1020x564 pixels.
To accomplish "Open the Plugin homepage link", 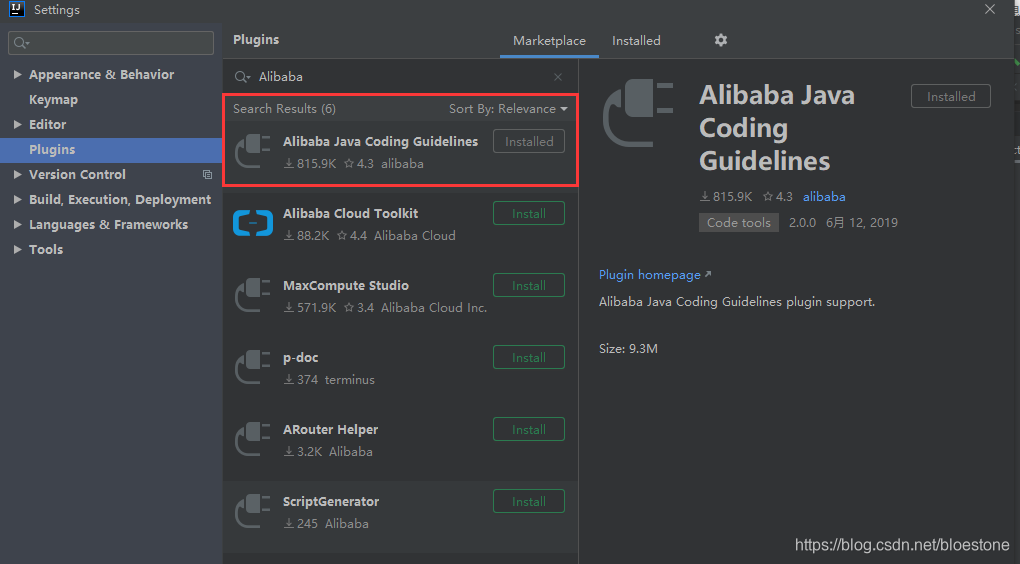I will coord(654,275).
